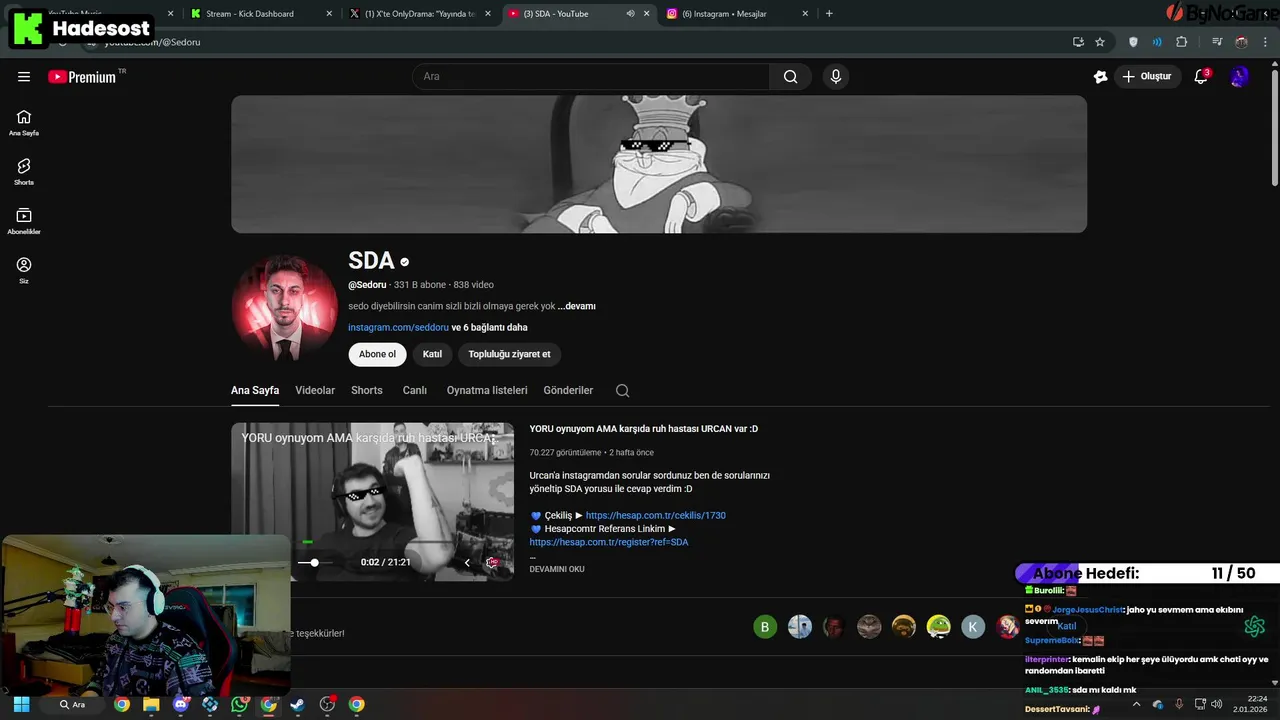Click the YouTube Premium logo
This screenshot has width=1280, height=720.
pos(82,77)
